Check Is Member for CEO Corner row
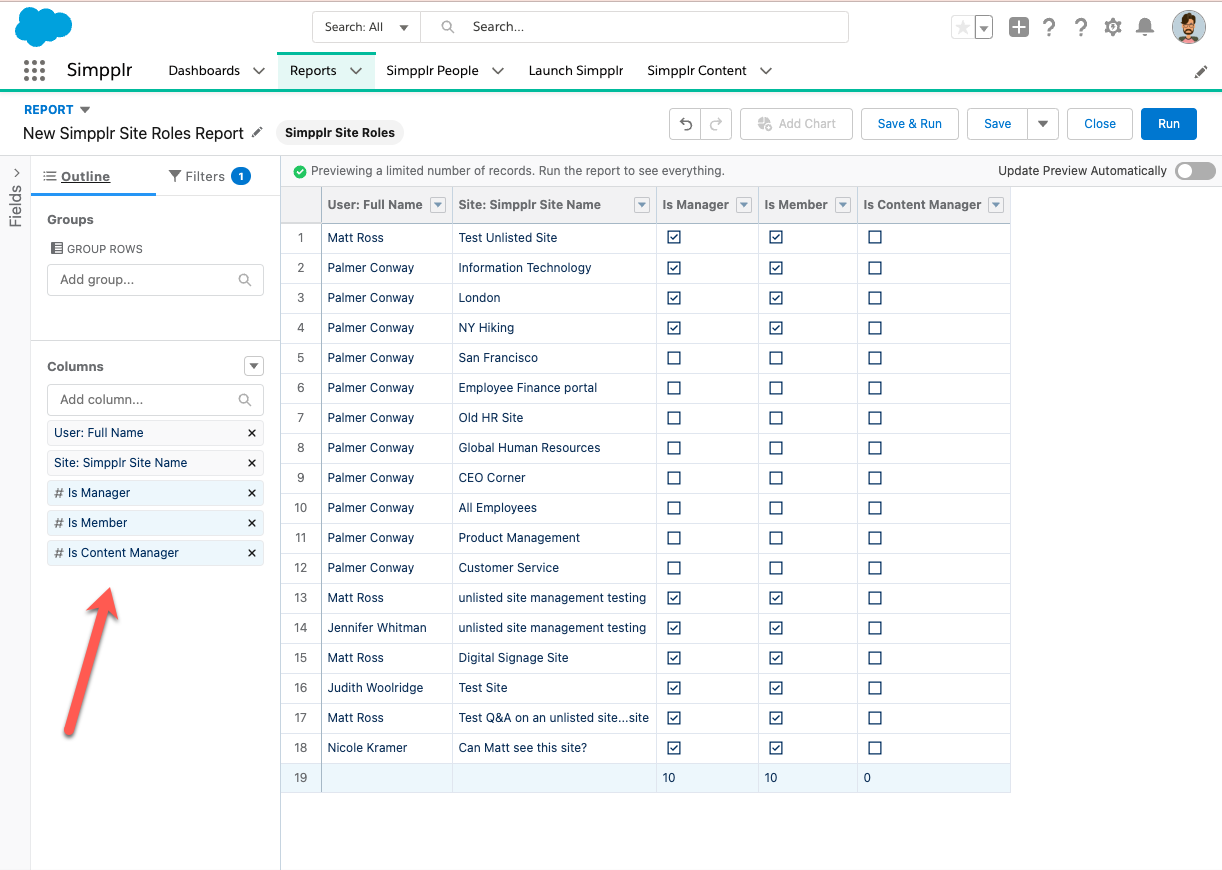The height and width of the screenshot is (870, 1222). pos(776,478)
